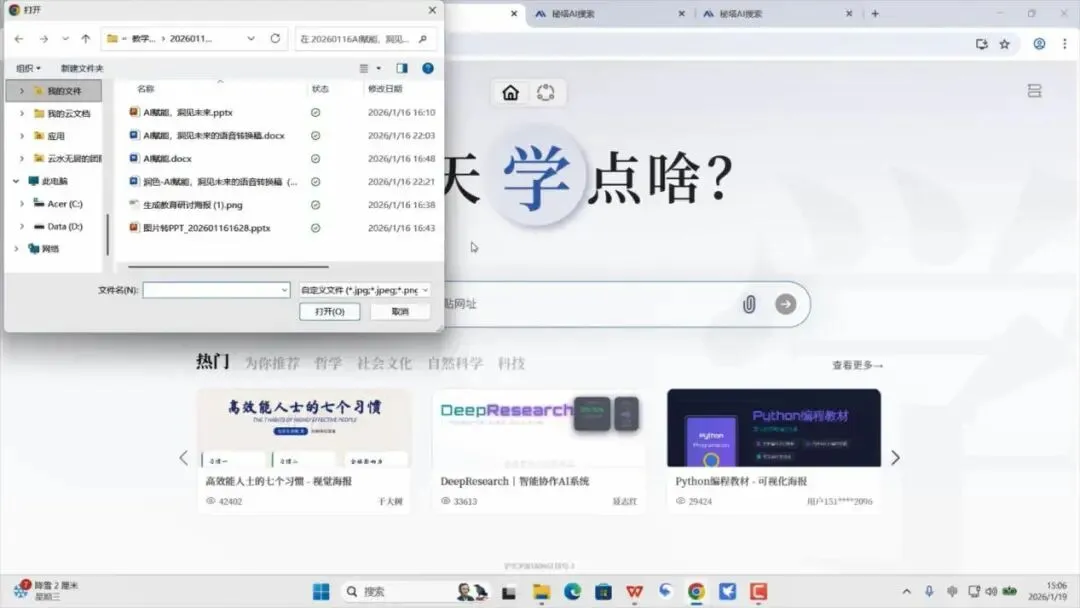Expand the 云水无居的团队 tree node

coord(21,158)
